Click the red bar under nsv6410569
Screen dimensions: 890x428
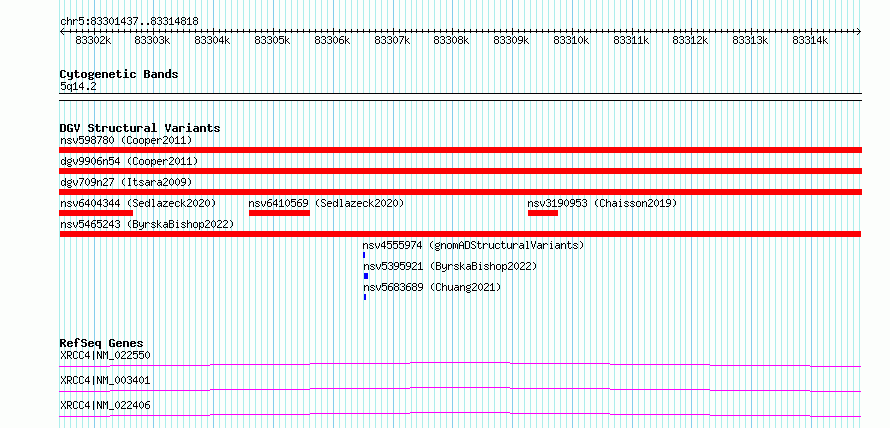(x=279, y=213)
